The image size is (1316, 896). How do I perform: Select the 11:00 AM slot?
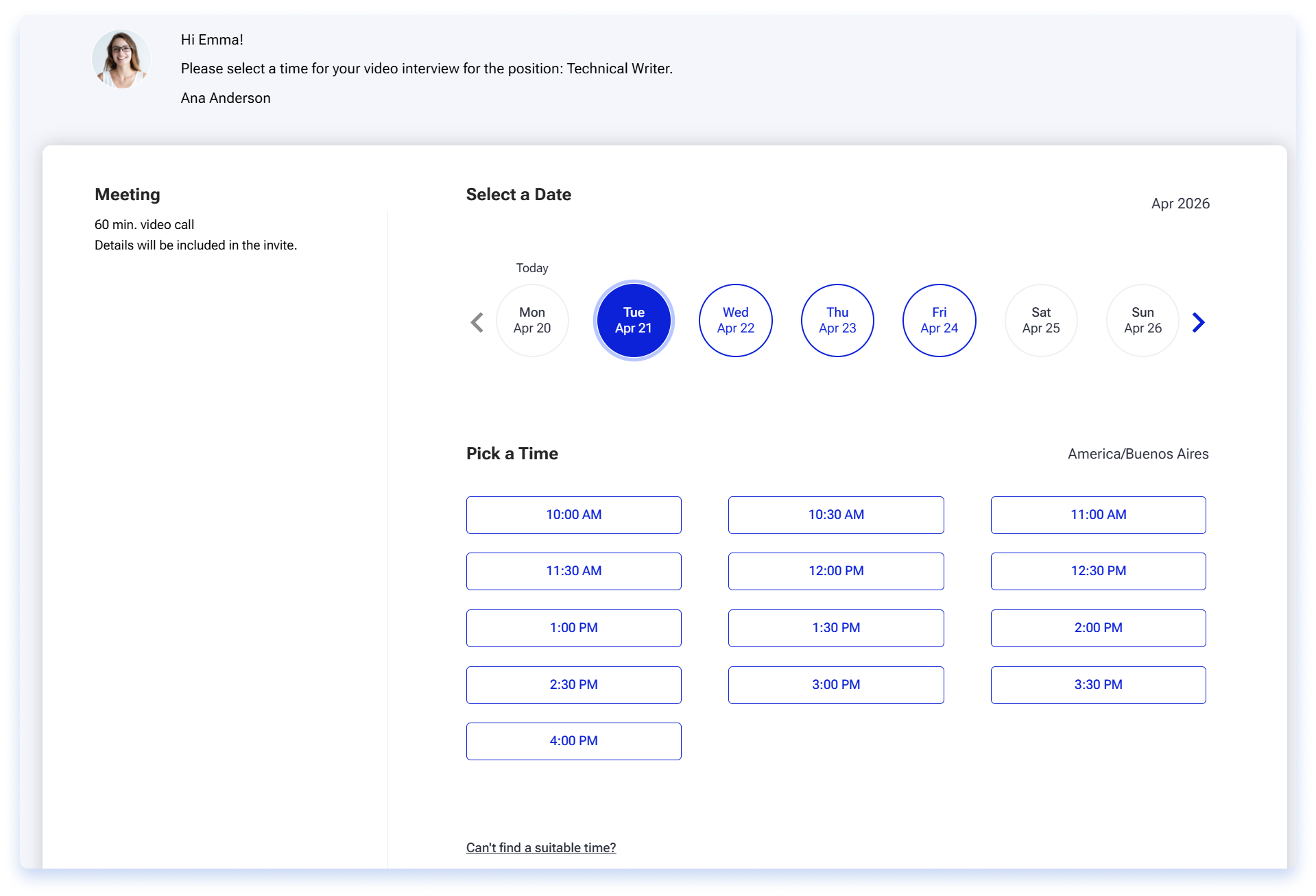[x=1099, y=515]
